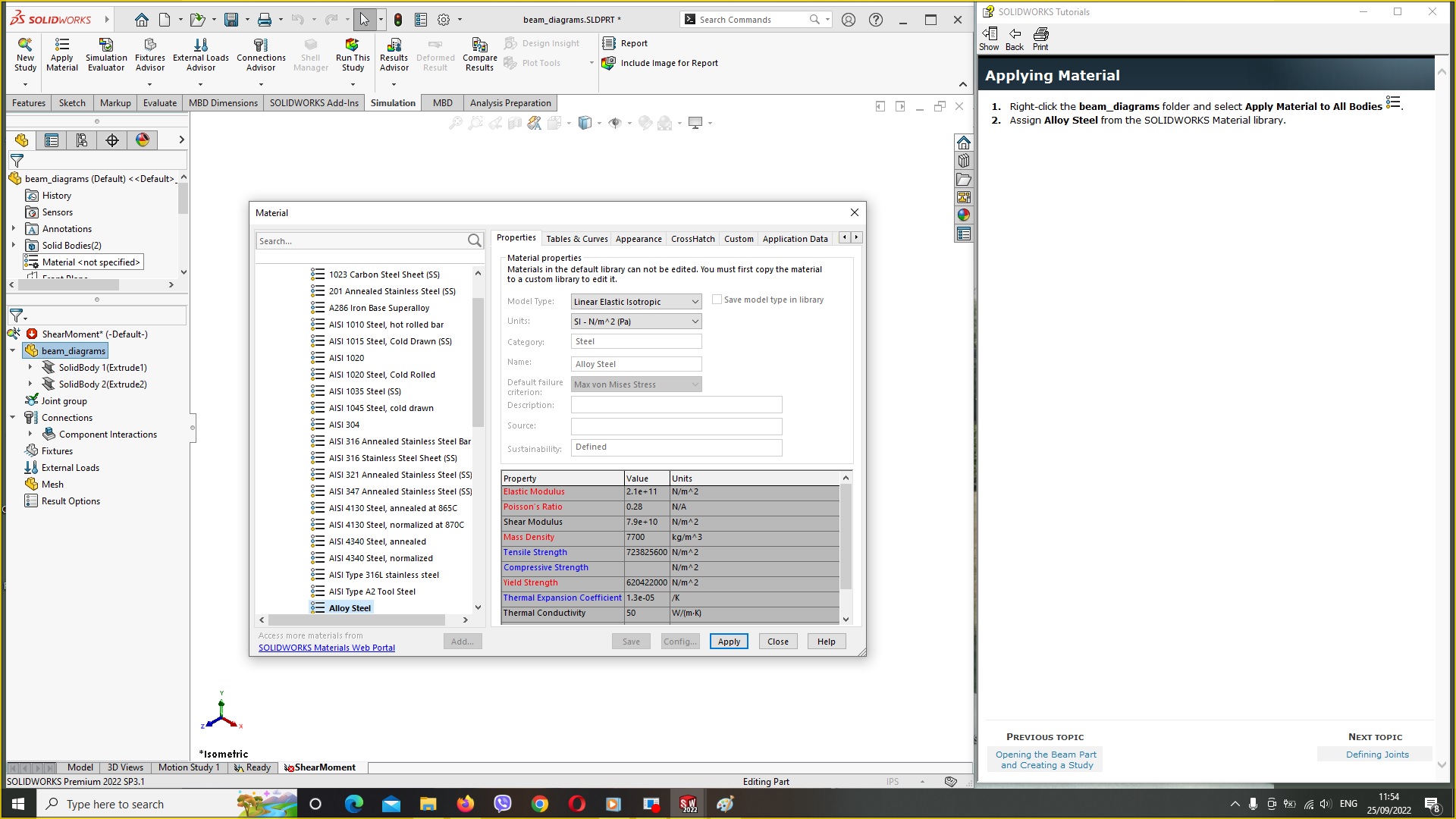Click Rebuild traffic light icon
Viewport: 1456px width, 819px height.
click(x=398, y=20)
